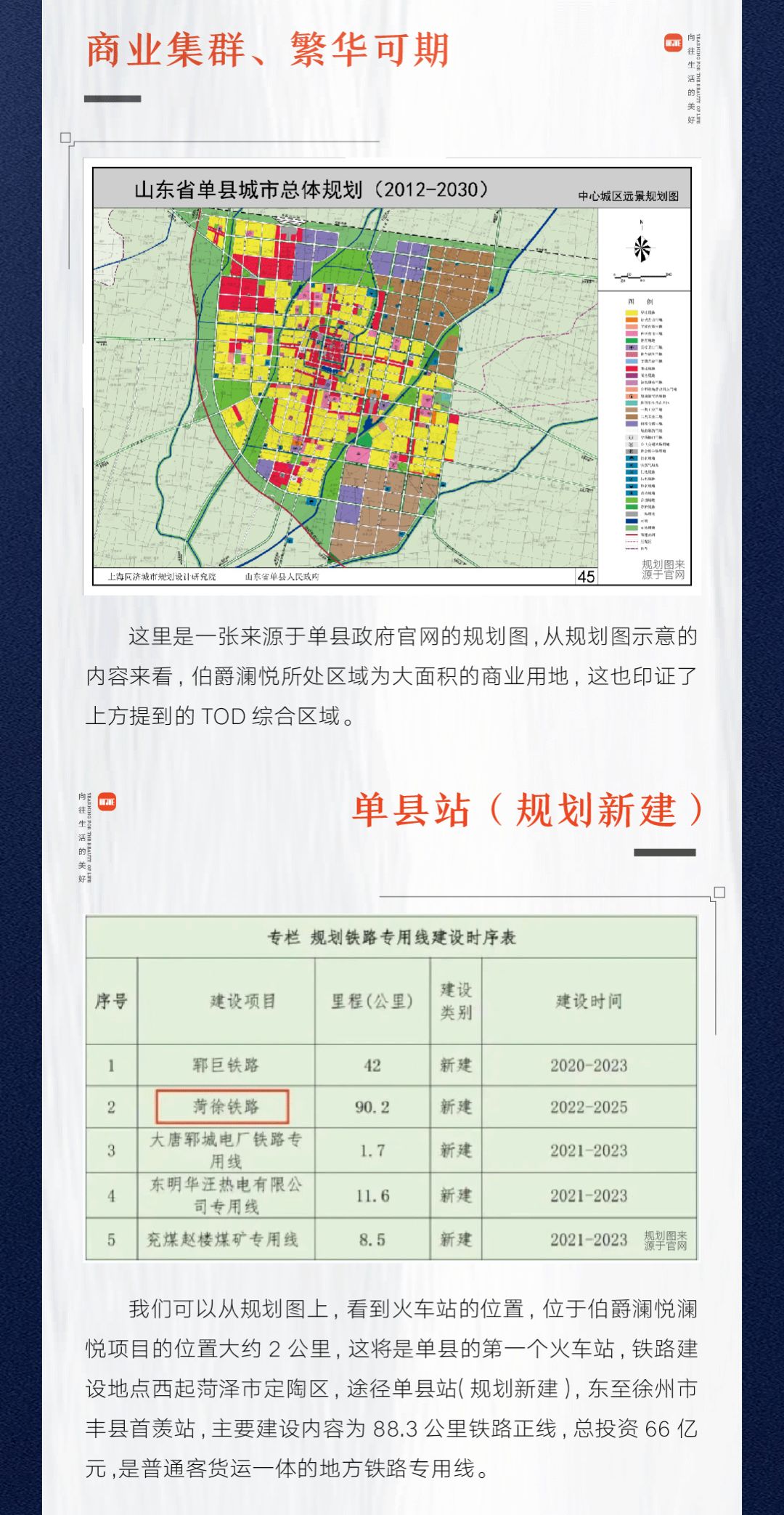Click the mileage value 42
Image resolution: width=784 pixels, height=1515 pixels.
(372, 1065)
